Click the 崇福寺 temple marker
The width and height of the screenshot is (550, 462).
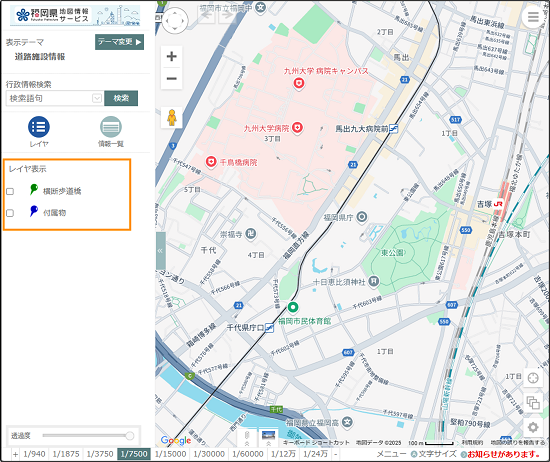point(250,234)
